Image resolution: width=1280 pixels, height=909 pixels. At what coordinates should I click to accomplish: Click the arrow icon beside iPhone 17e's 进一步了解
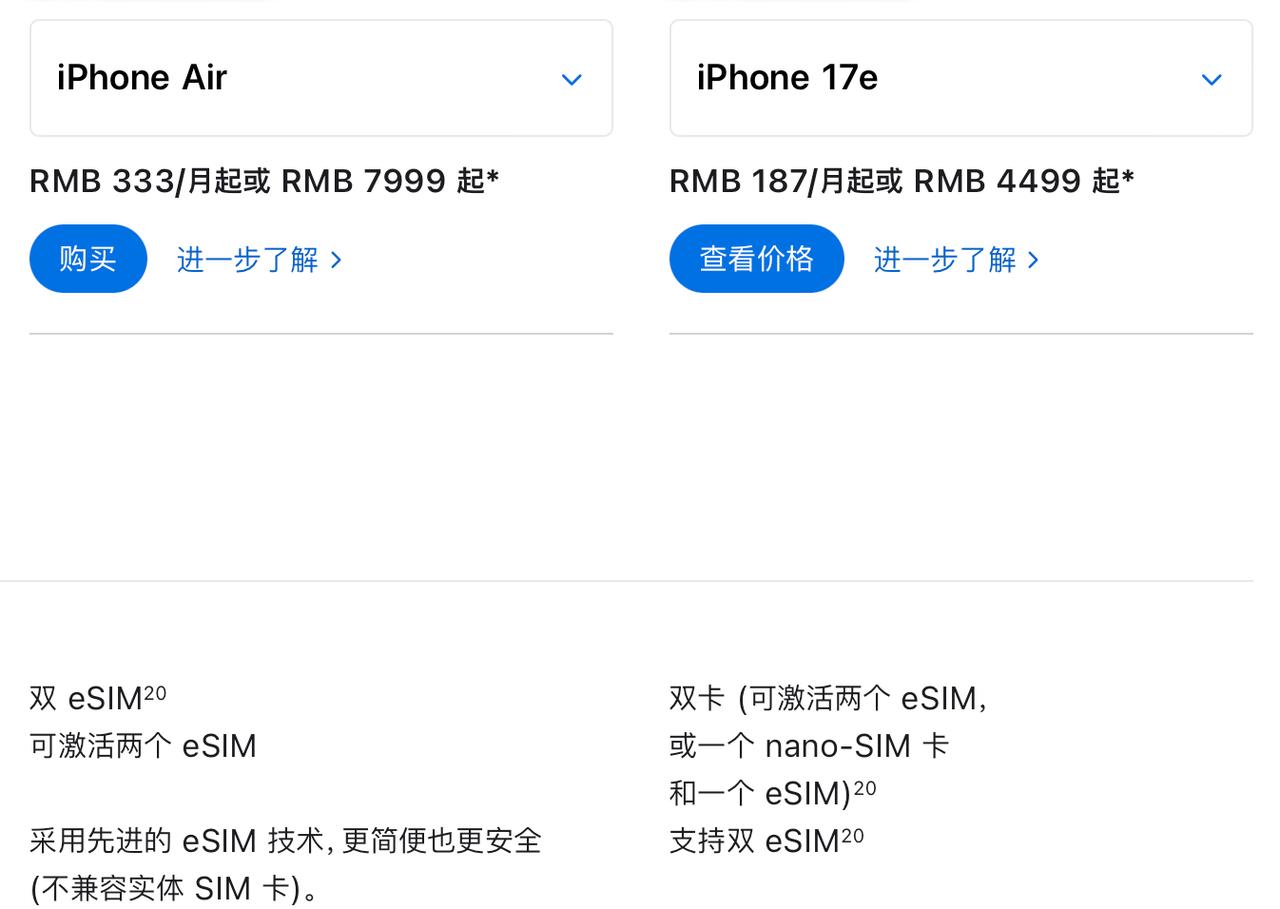[1034, 259]
